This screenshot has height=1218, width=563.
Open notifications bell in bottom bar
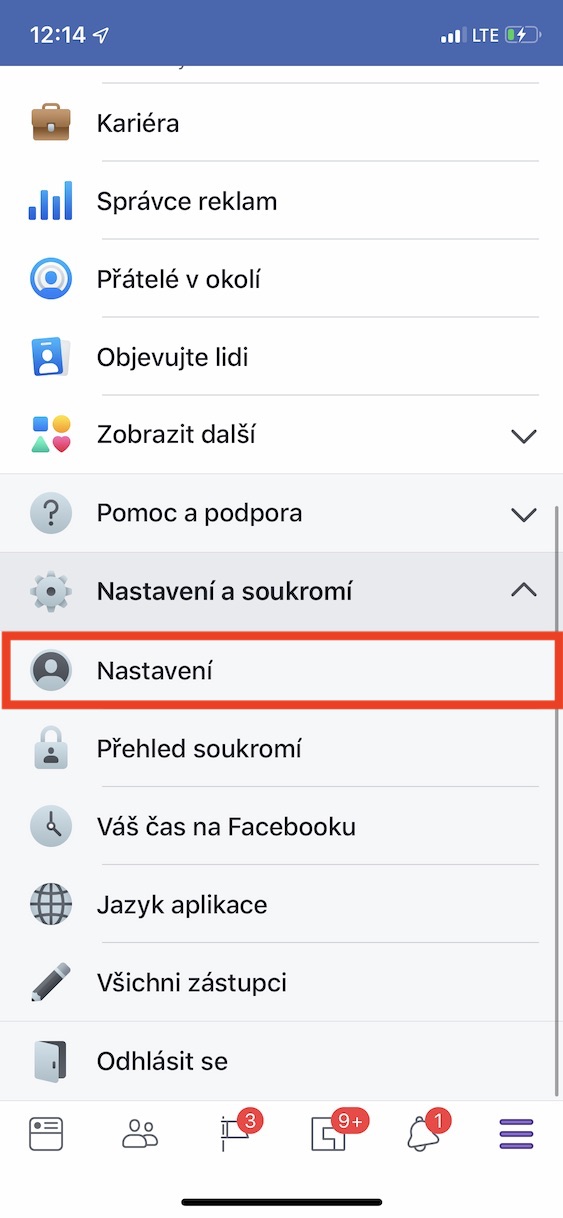pyautogui.click(x=425, y=1132)
